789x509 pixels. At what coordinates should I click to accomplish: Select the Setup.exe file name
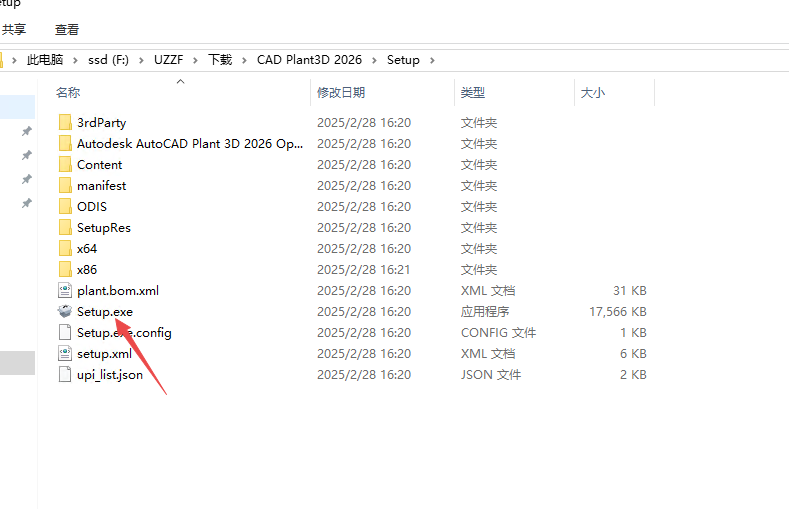point(105,312)
